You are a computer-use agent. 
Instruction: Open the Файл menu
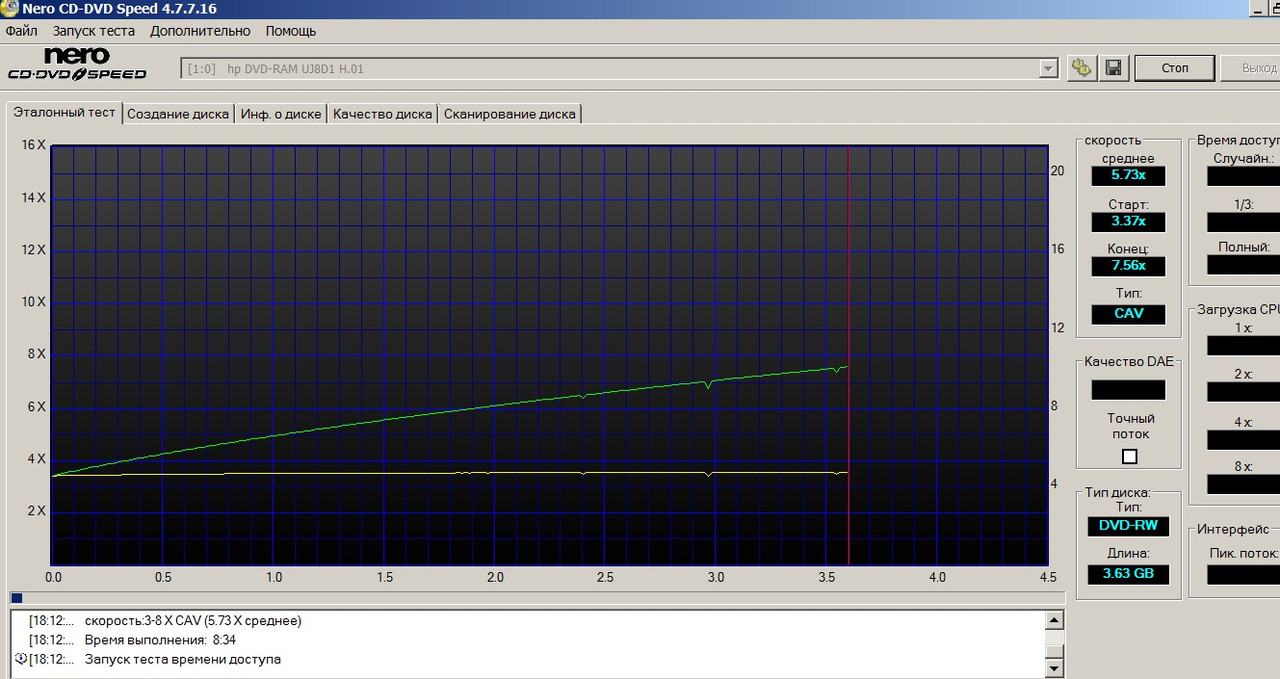click(21, 31)
